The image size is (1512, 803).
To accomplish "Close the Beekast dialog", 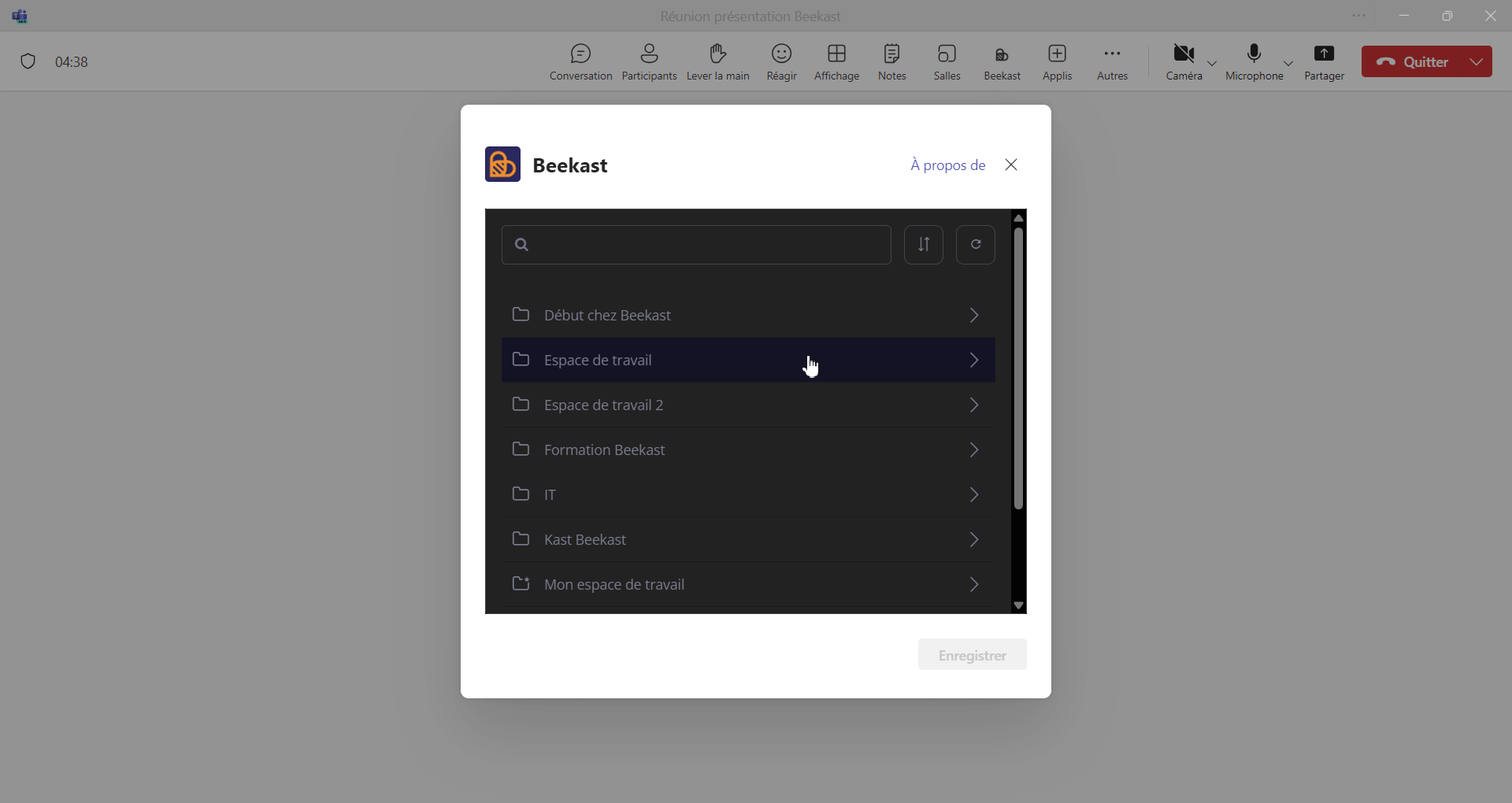I will click(x=1012, y=165).
